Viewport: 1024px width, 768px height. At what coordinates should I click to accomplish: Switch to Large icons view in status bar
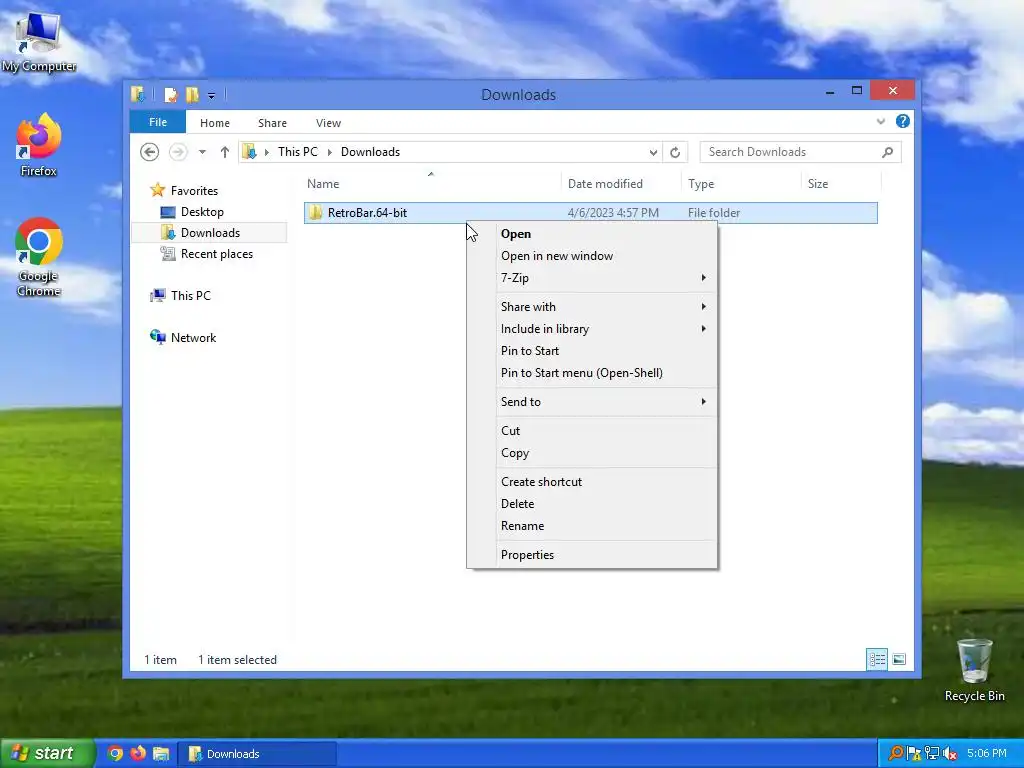coord(899,659)
